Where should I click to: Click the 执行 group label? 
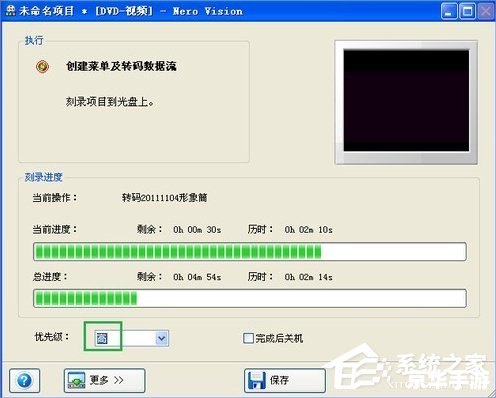coord(34,40)
